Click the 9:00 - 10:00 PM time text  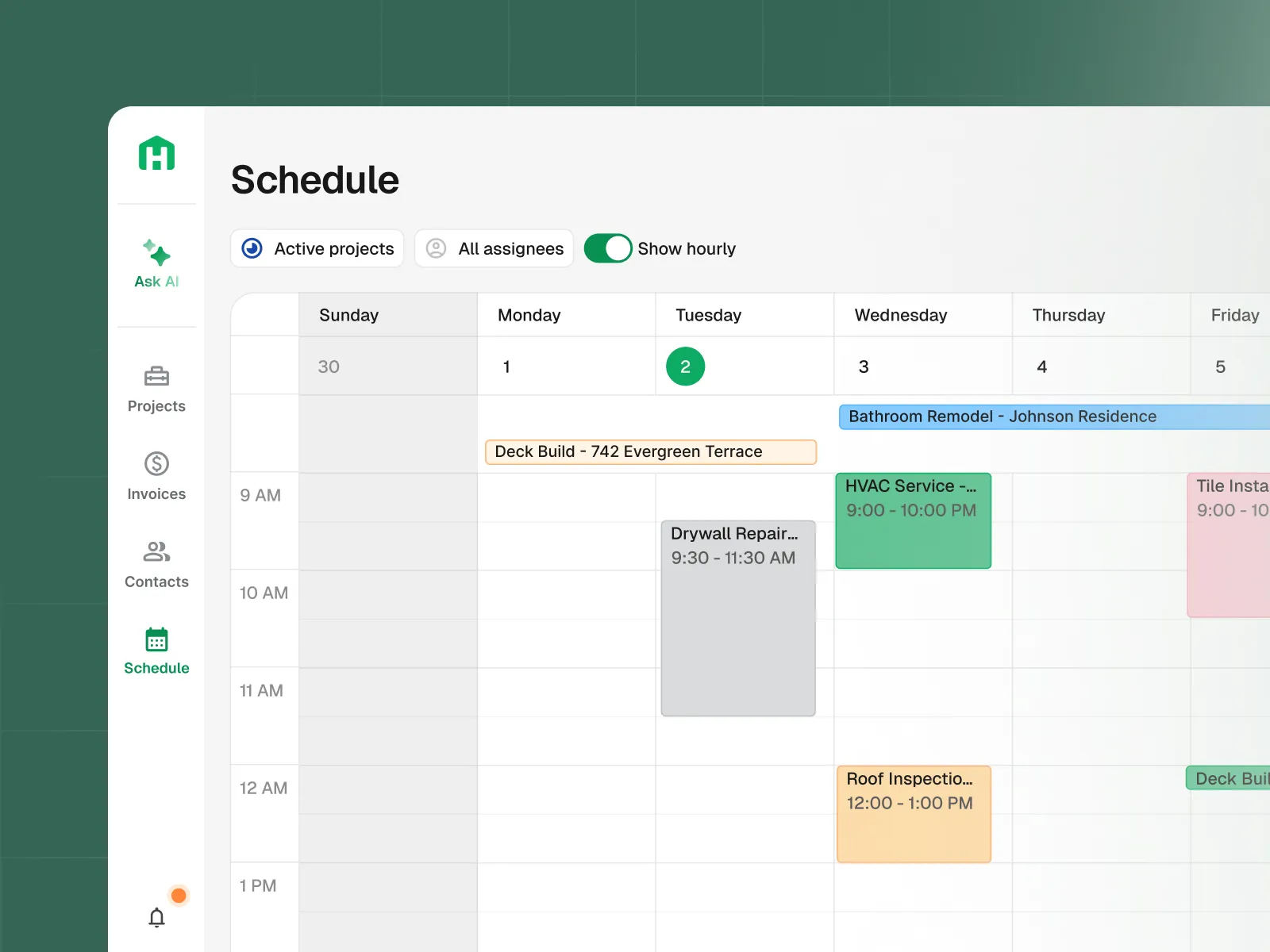pyautogui.click(x=911, y=510)
